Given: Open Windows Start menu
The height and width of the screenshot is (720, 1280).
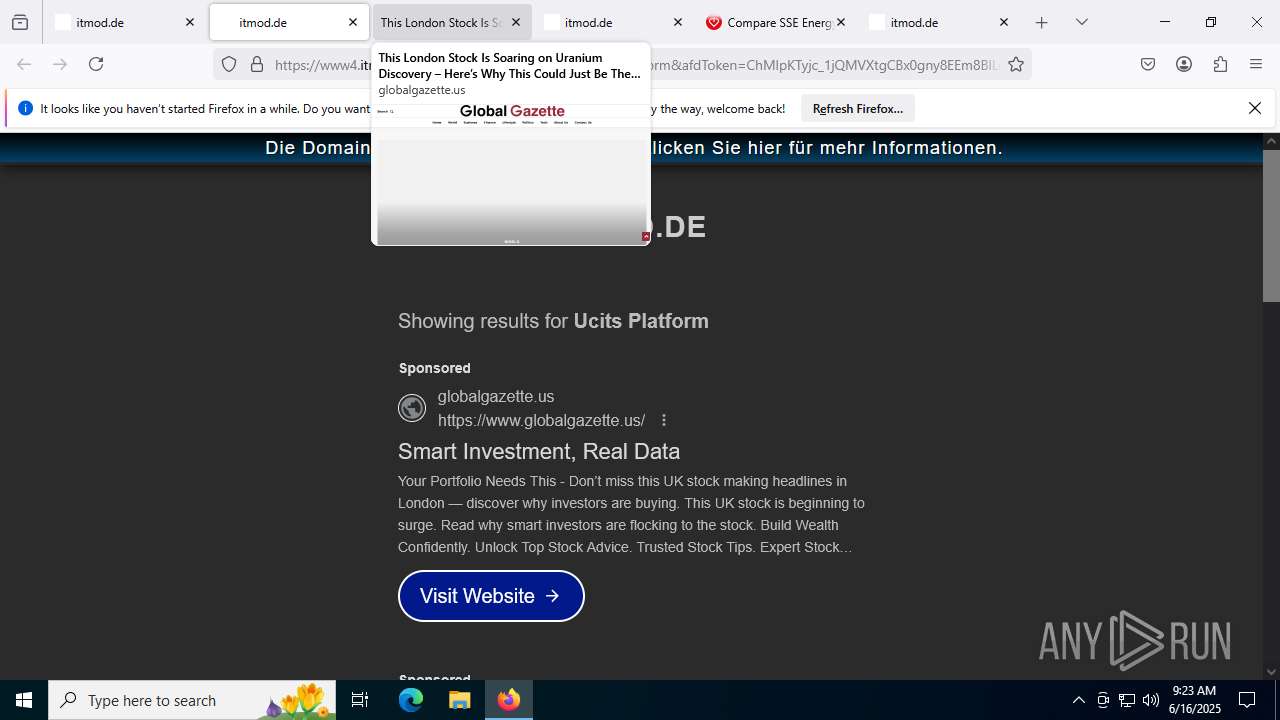Looking at the screenshot, I should tap(24, 700).
